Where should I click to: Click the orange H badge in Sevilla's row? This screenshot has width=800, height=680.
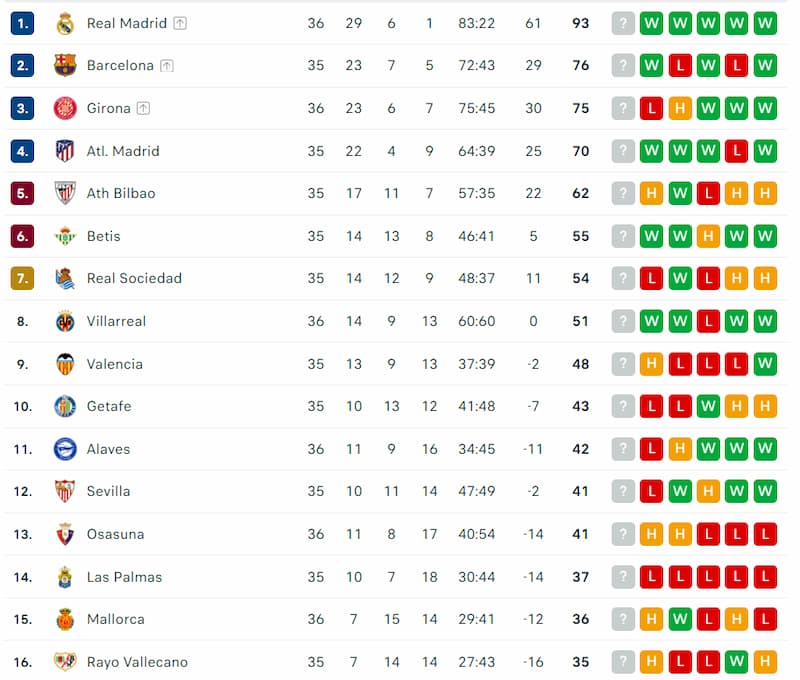click(x=708, y=491)
